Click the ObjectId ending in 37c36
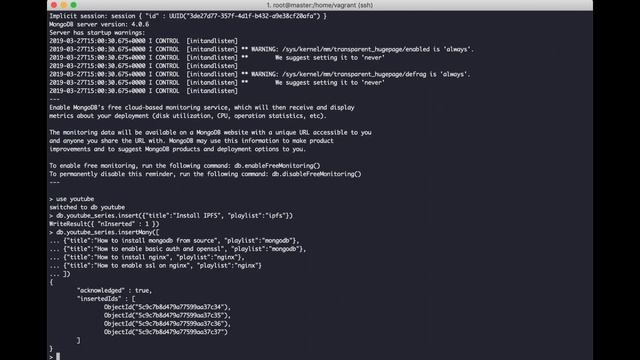Screen dimensions: 640x360 click(x=167, y=324)
